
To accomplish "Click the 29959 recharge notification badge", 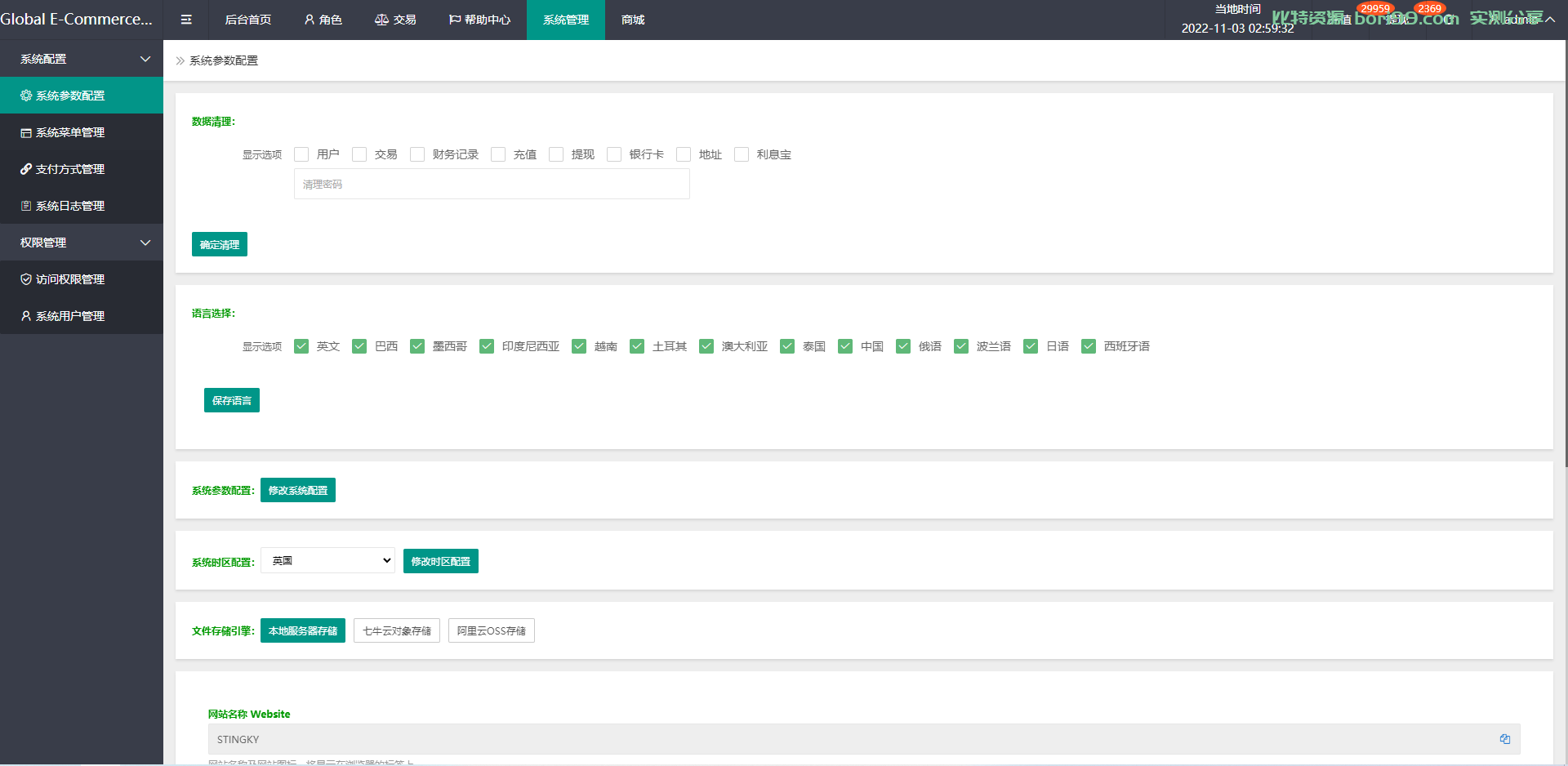I will [x=1375, y=9].
